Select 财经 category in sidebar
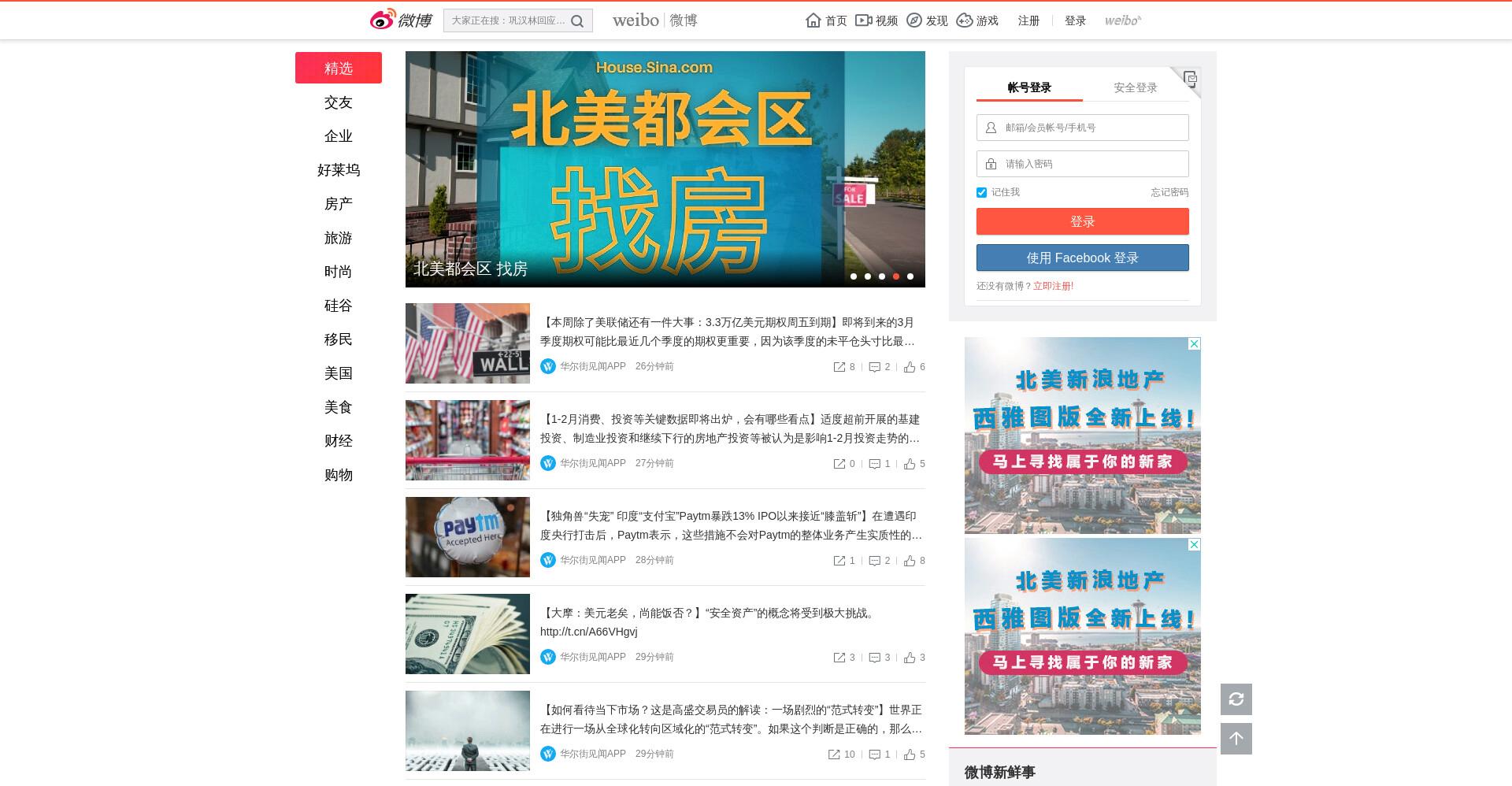1512x786 pixels. [339, 441]
